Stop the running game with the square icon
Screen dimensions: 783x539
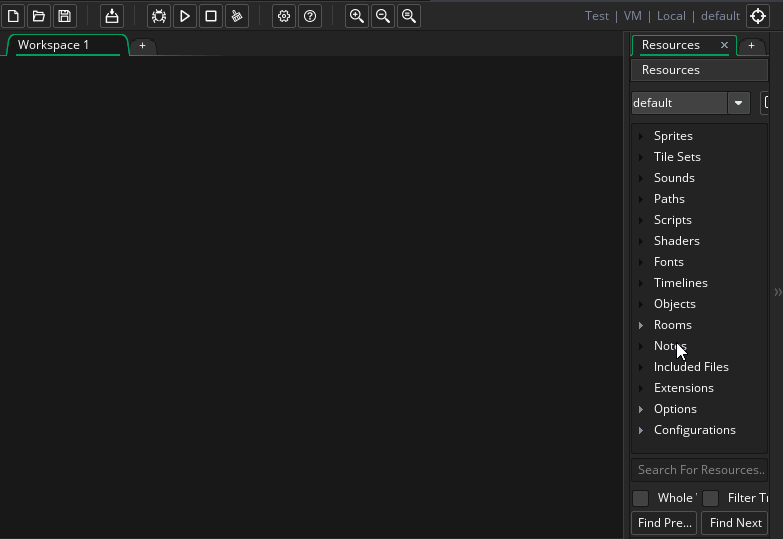[x=211, y=16]
